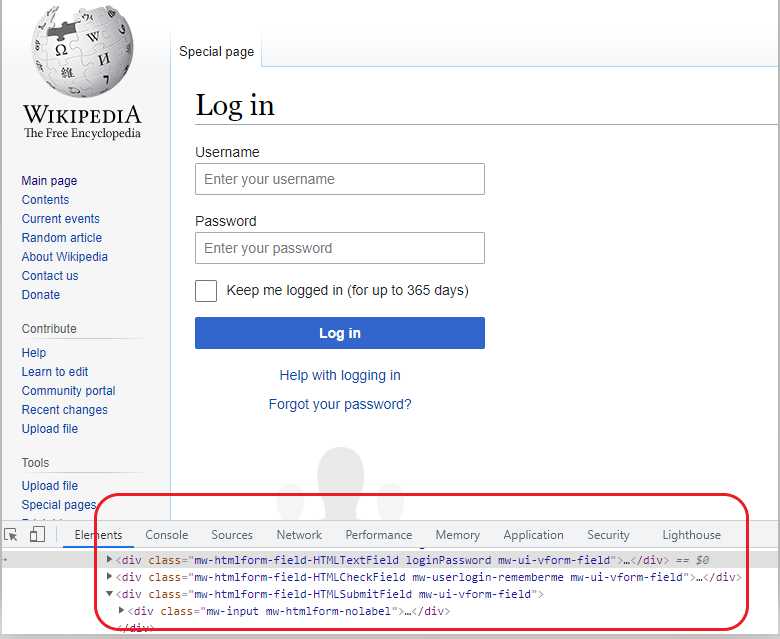Open the Contents sidebar link
Image resolution: width=780 pixels, height=639 pixels.
(45, 199)
